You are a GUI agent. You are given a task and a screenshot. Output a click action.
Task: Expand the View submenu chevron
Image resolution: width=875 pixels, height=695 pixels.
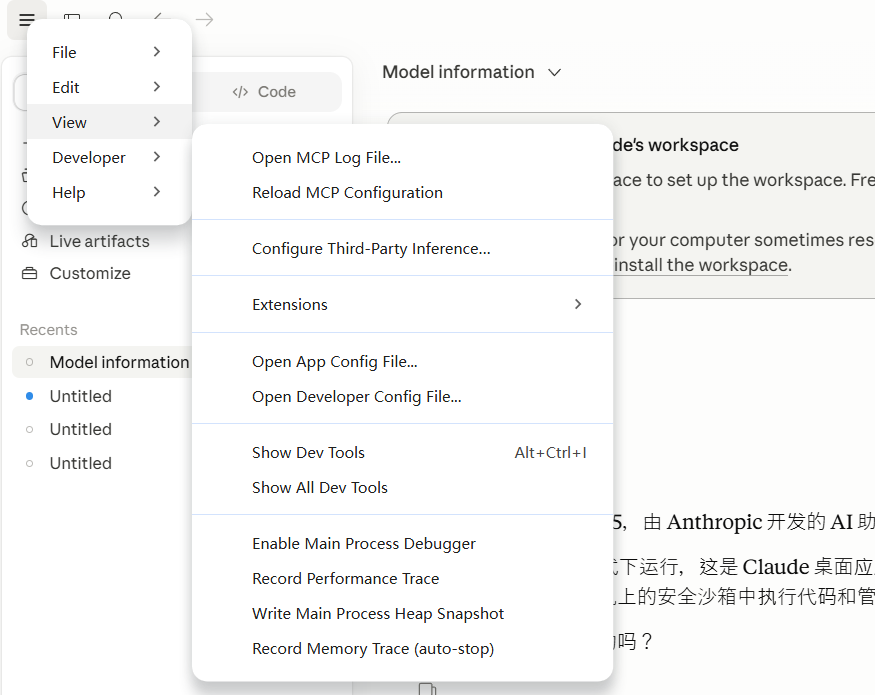click(157, 122)
